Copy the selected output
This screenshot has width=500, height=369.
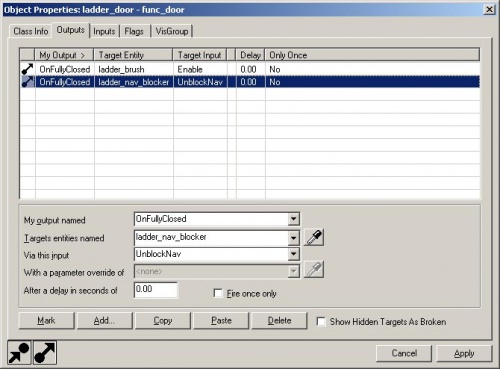click(x=163, y=321)
